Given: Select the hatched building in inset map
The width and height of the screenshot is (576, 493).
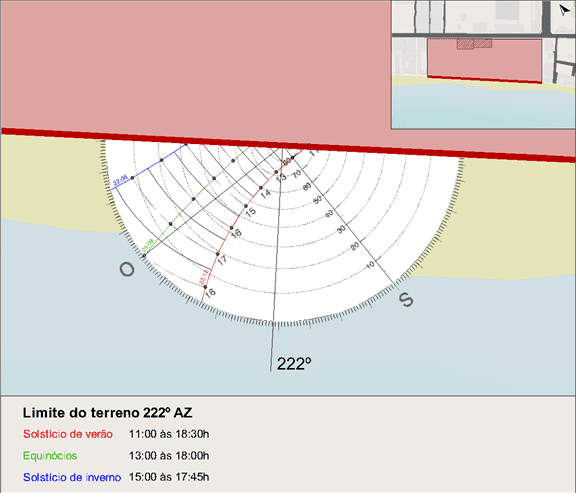Looking at the screenshot, I should pyautogui.click(x=474, y=44).
